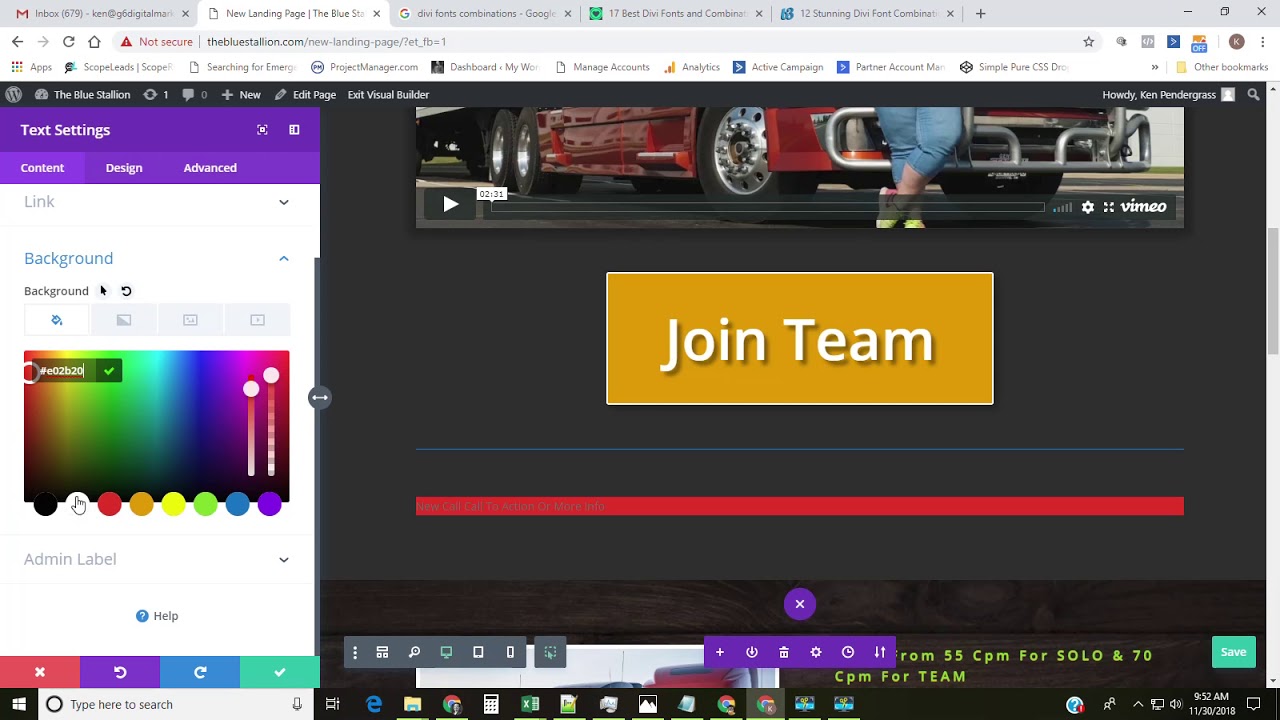Open the Help link
Image resolution: width=1280 pixels, height=720 pixels.
pyautogui.click(x=157, y=616)
